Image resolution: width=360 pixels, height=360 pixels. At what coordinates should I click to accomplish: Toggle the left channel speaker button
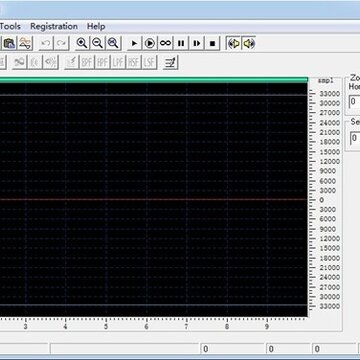(234, 43)
